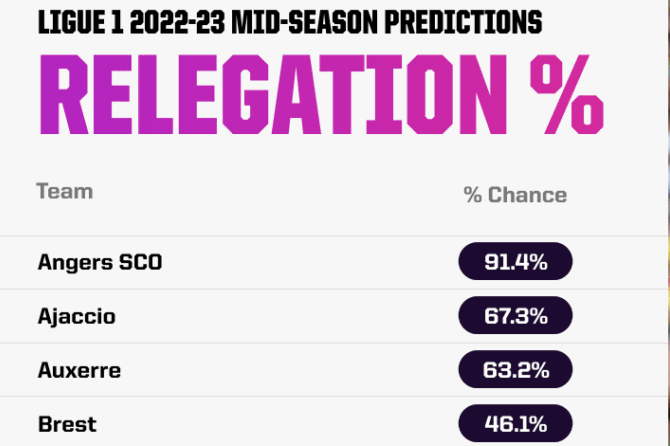This screenshot has height=446, width=670.
Task: Click the 67.3% chance badge
Action: click(x=515, y=317)
